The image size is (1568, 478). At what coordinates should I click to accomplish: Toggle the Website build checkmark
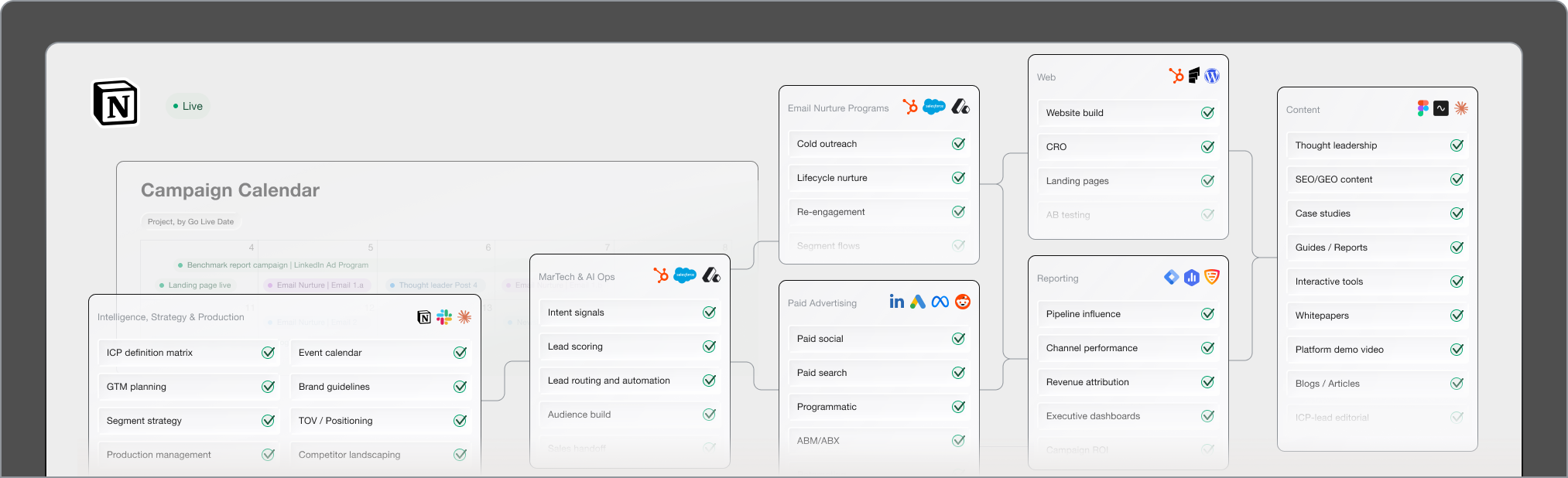(1207, 113)
